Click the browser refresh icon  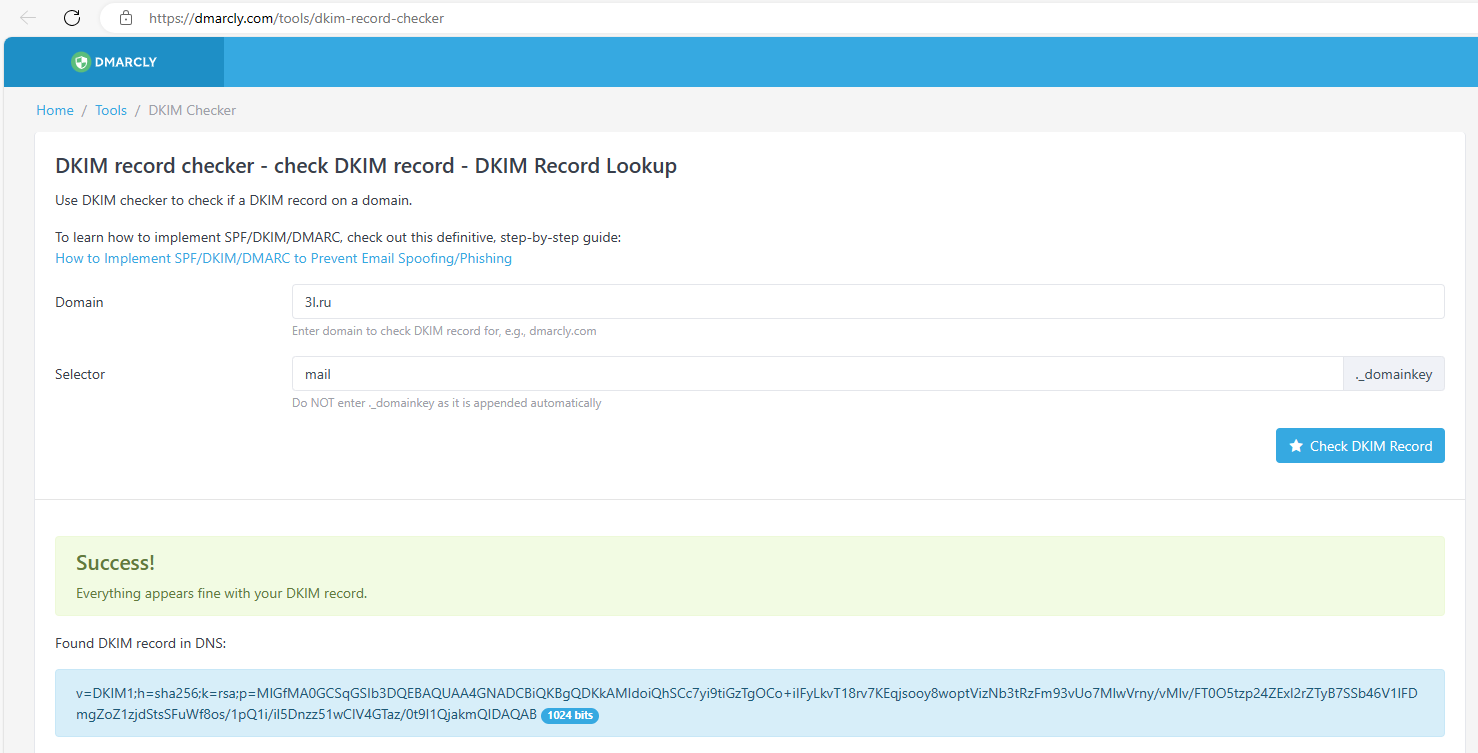click(71, 17)
